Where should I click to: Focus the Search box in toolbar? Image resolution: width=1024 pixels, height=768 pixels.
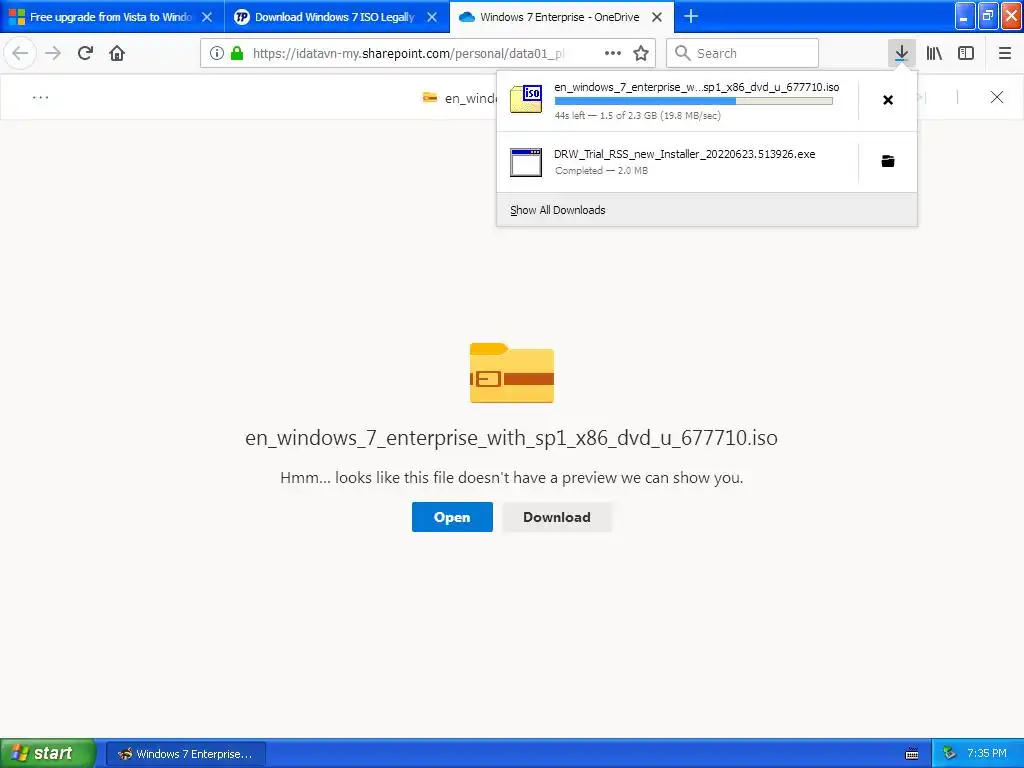[742, 53]
